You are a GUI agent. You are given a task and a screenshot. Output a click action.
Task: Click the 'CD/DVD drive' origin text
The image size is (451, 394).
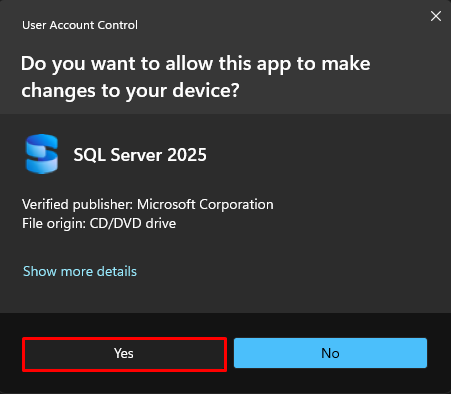[133, 223]
